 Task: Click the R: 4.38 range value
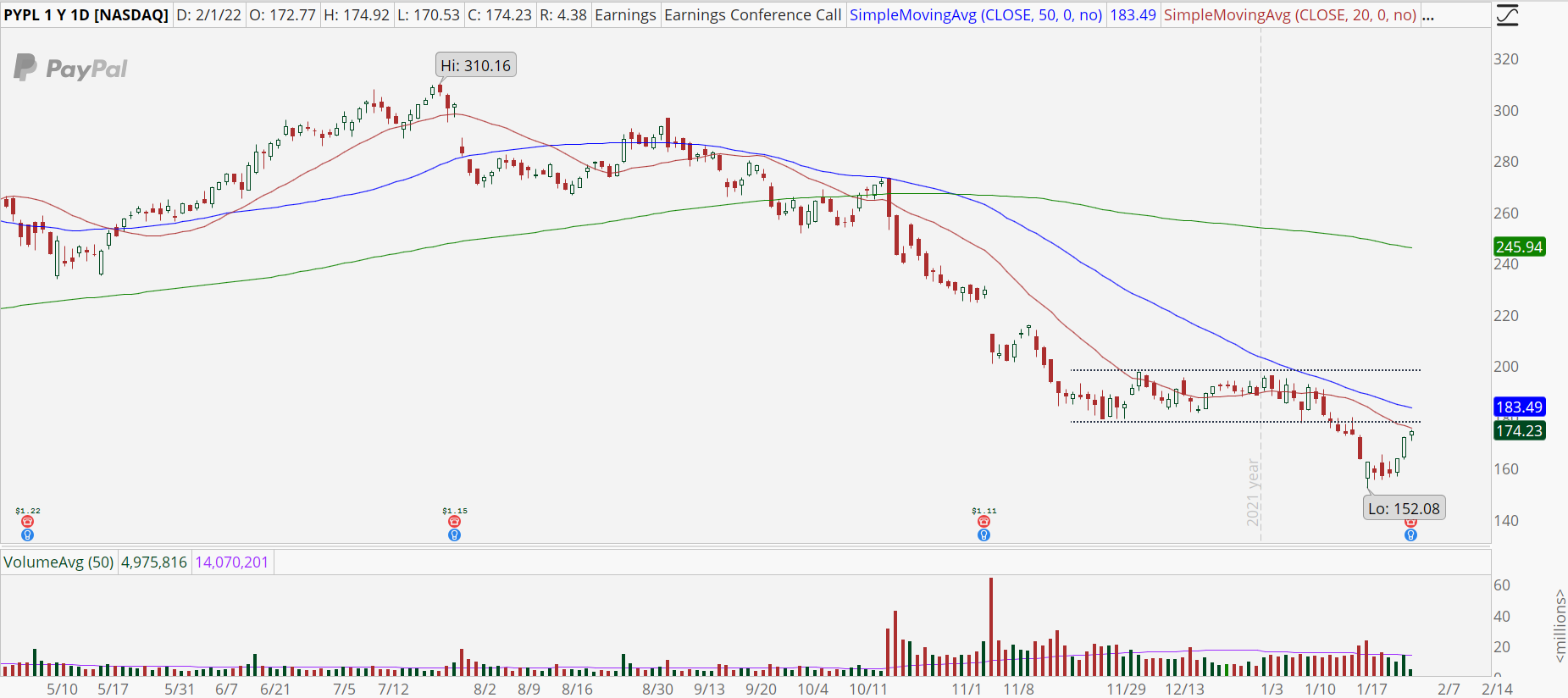tap(563, 15)
